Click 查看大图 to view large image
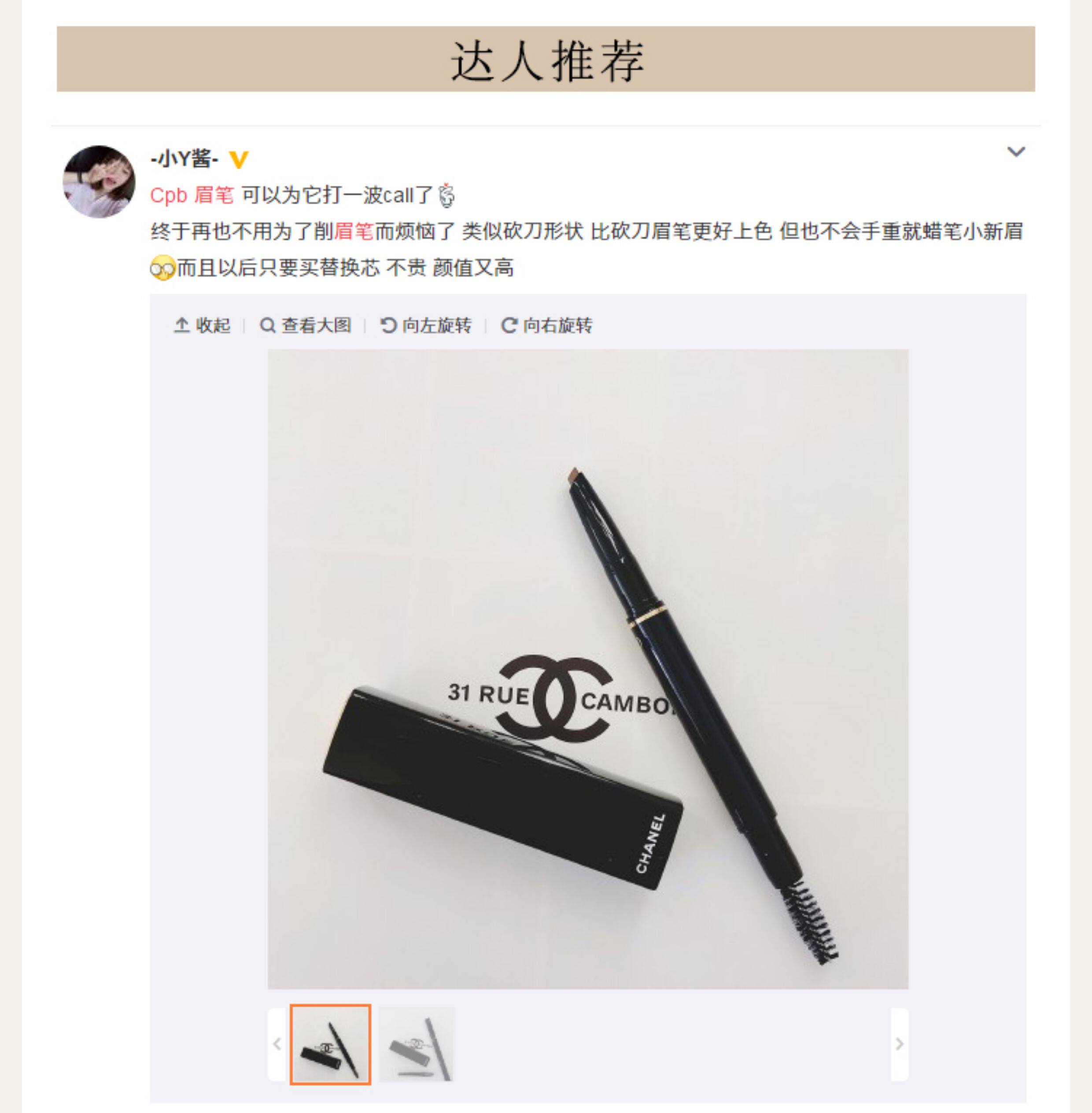Viewport: 1092px width, 1113px height. 305,325
